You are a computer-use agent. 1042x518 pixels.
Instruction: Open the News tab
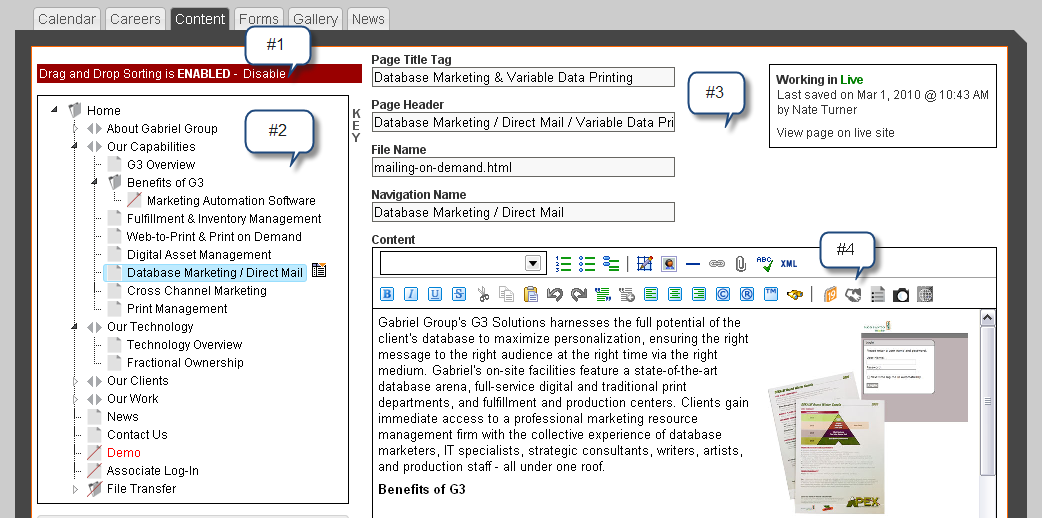368,19
